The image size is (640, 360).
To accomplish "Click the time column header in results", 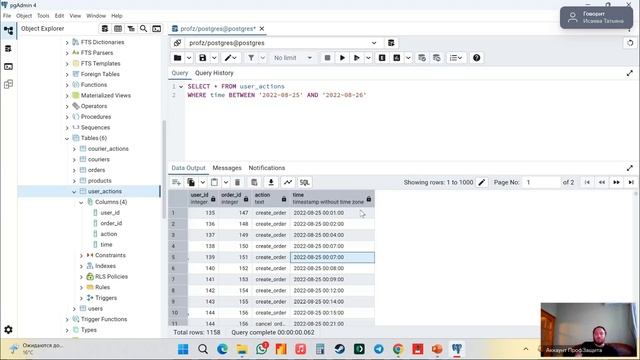I will (x=332, y=199).
